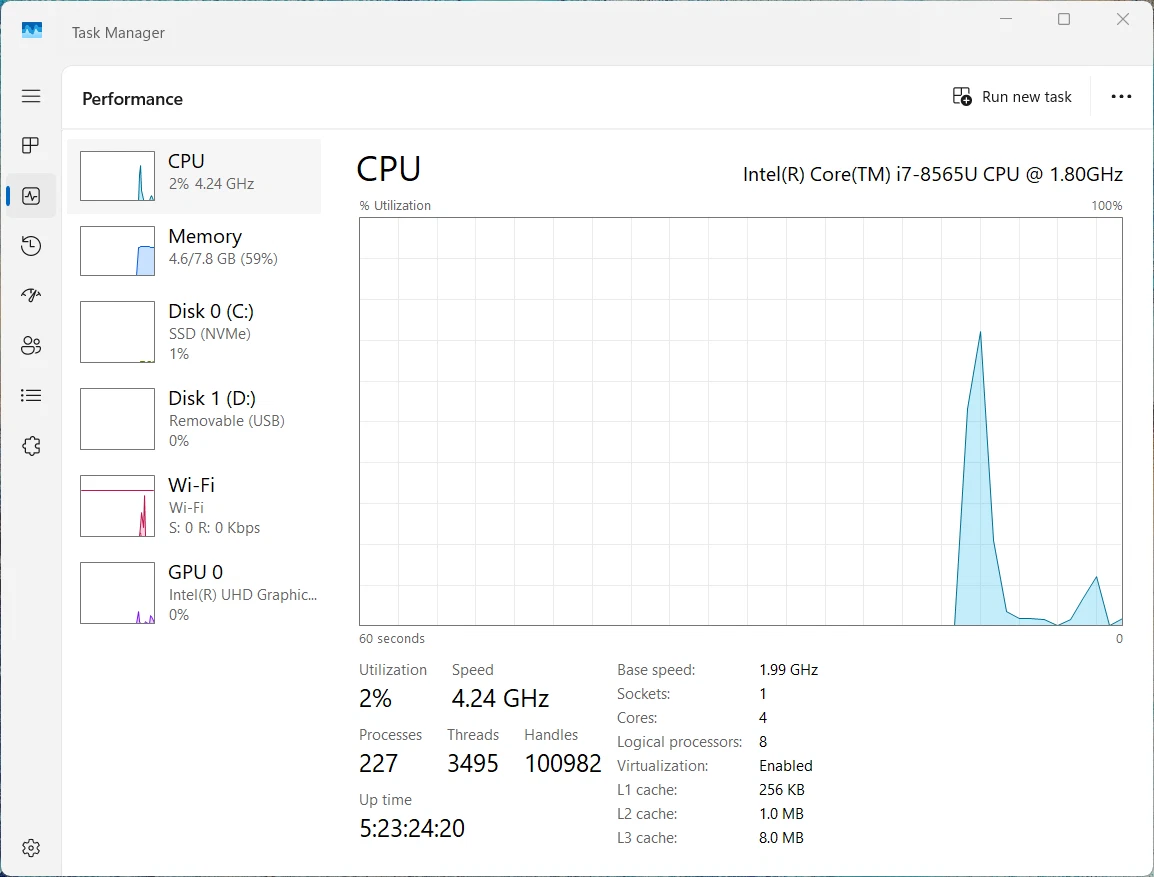Click the Threads count 3495
Screen dimensions: 1154x877
[x=472, y=764]
